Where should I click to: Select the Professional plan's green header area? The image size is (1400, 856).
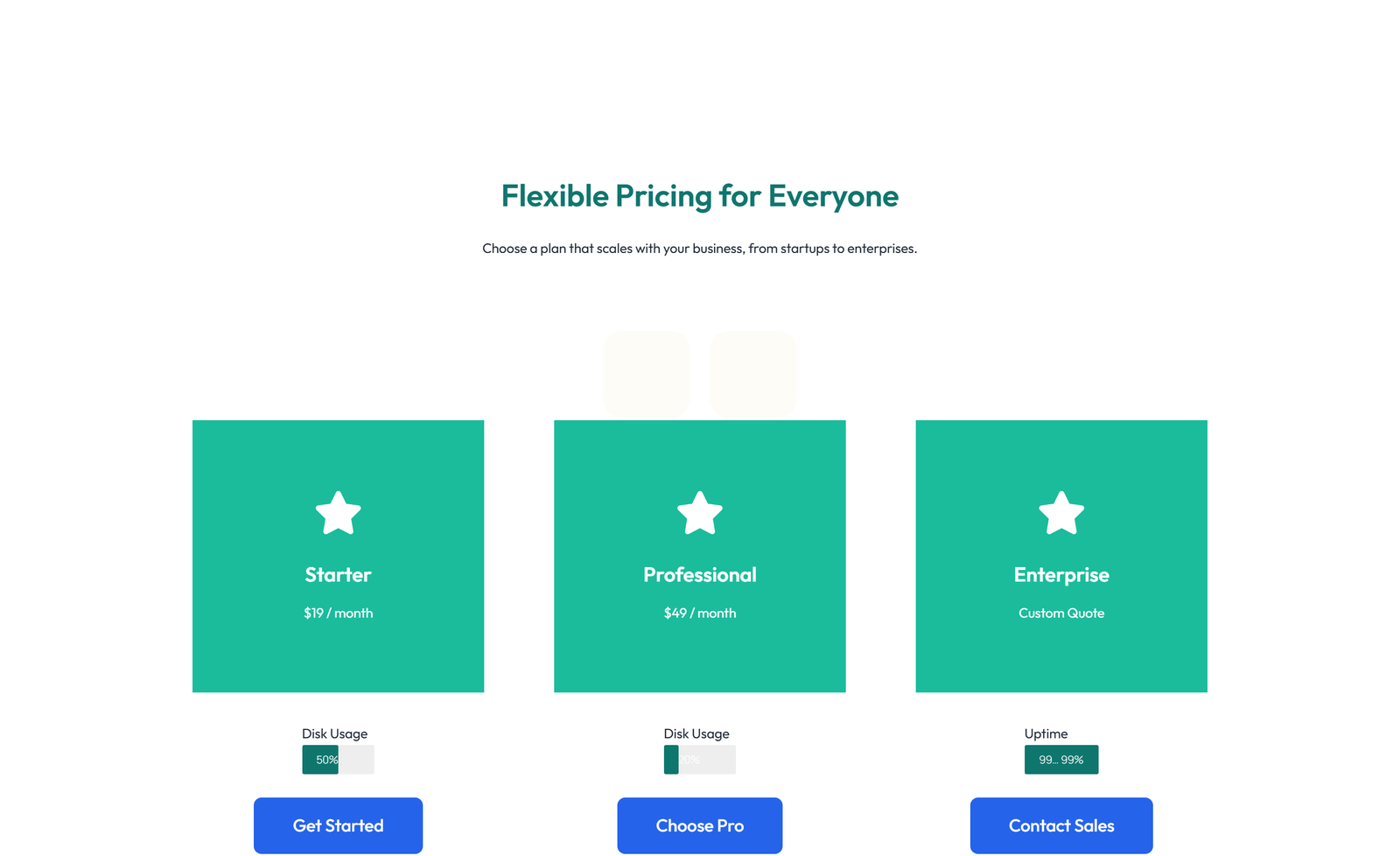(x=700, y=464)
